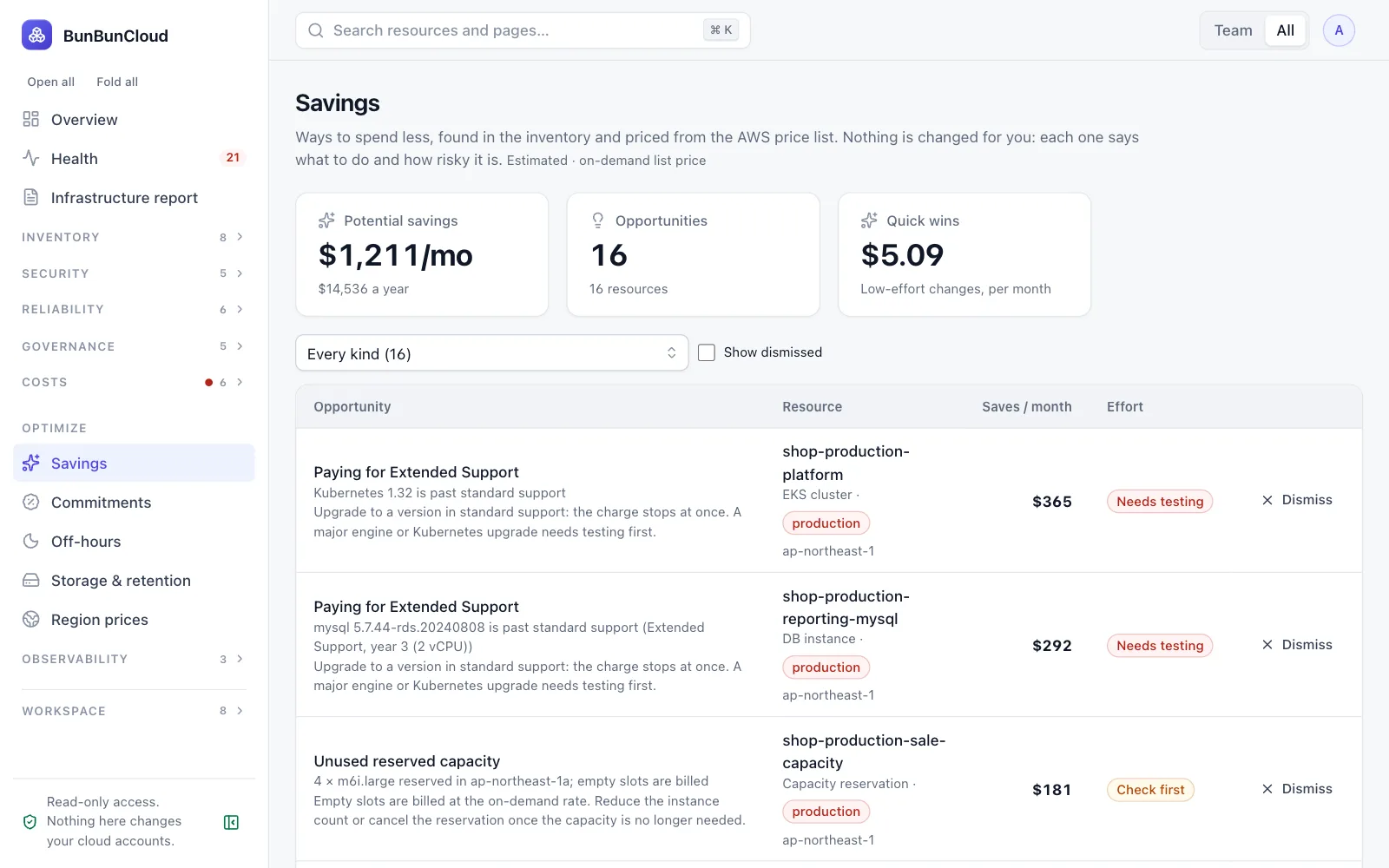
Task: Open the Every kind (16) dropdown
Action: (492, 353)
